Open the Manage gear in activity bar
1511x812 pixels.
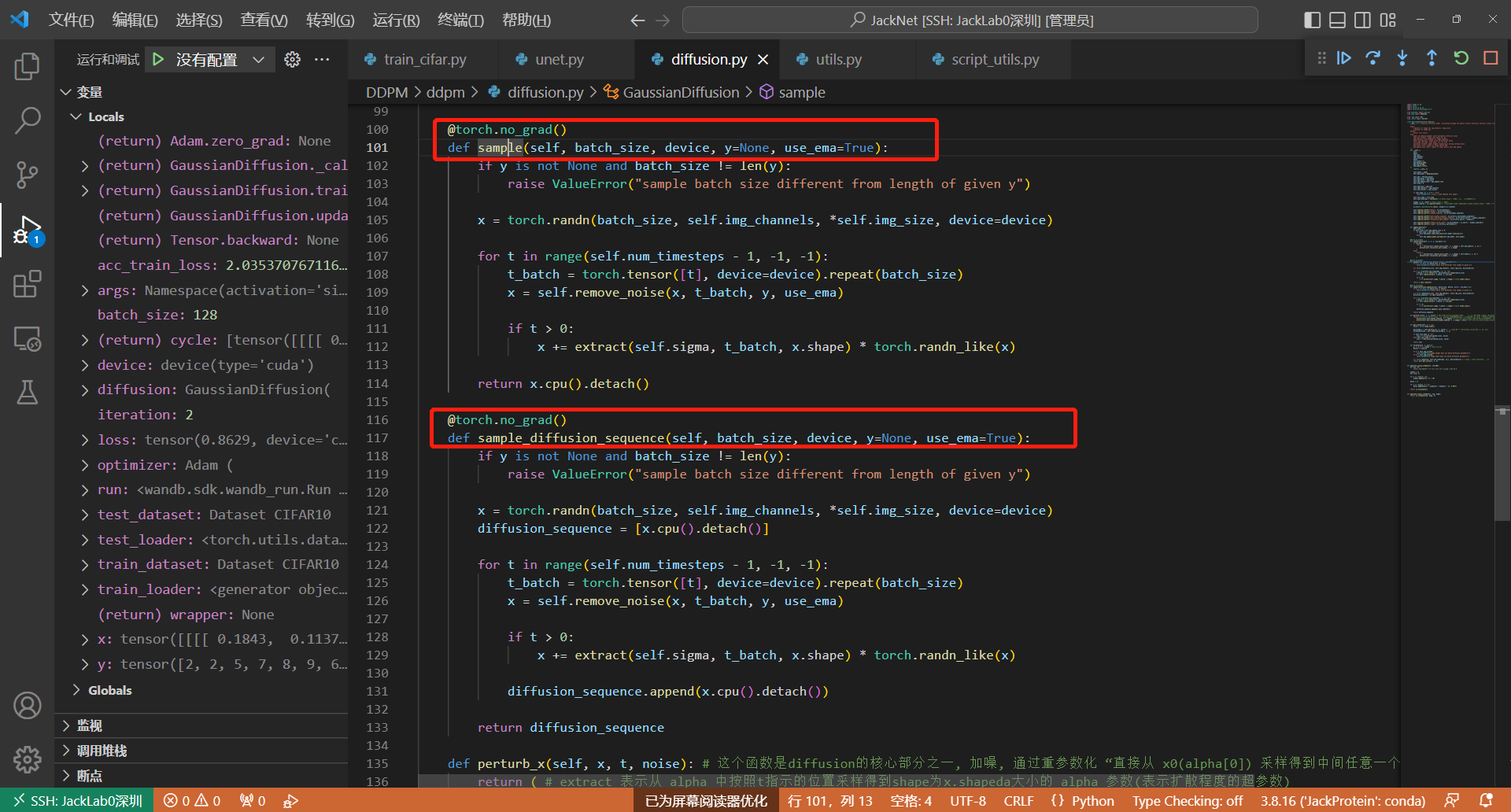pos(27,759)
